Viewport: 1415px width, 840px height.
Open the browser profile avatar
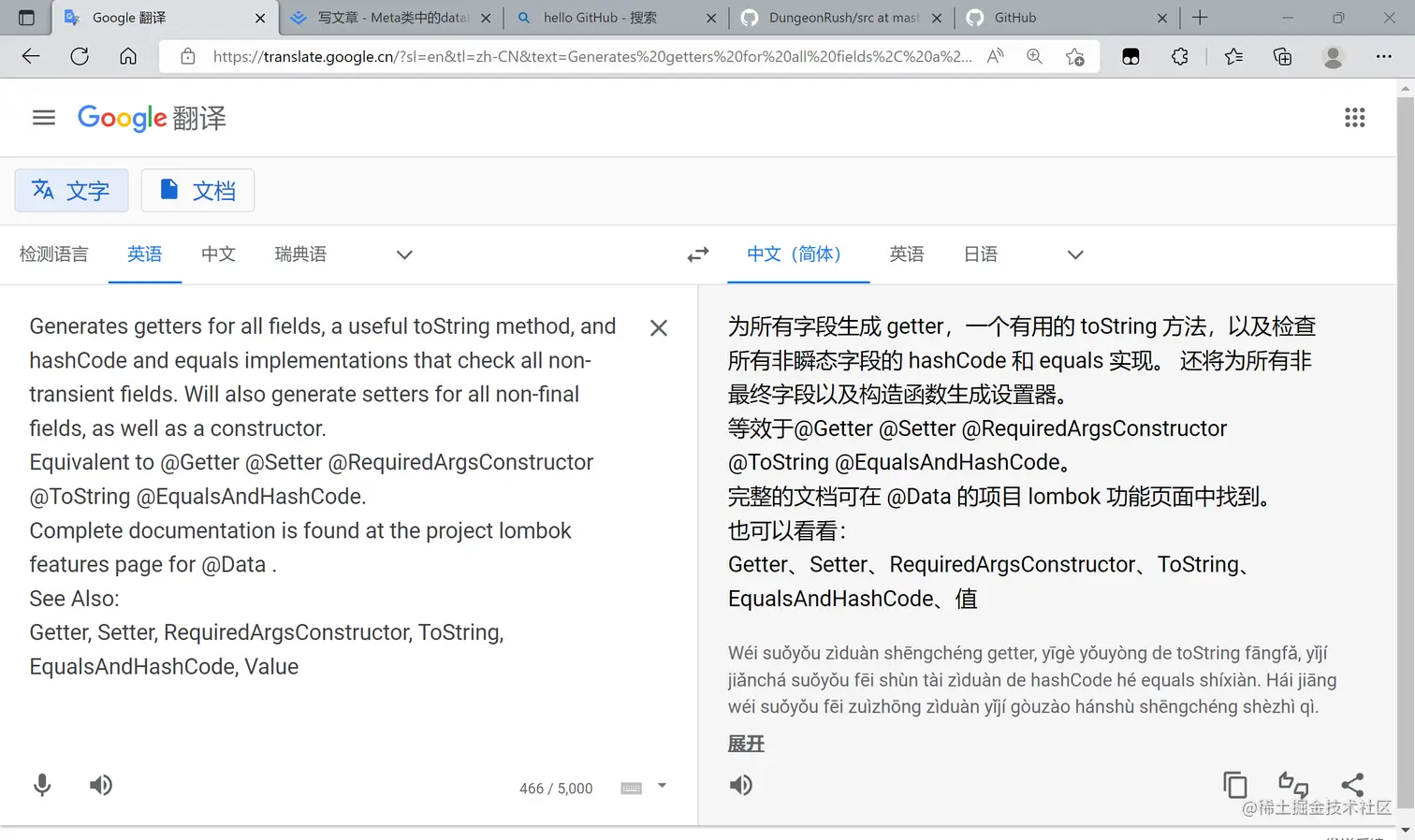point(1334,56)
